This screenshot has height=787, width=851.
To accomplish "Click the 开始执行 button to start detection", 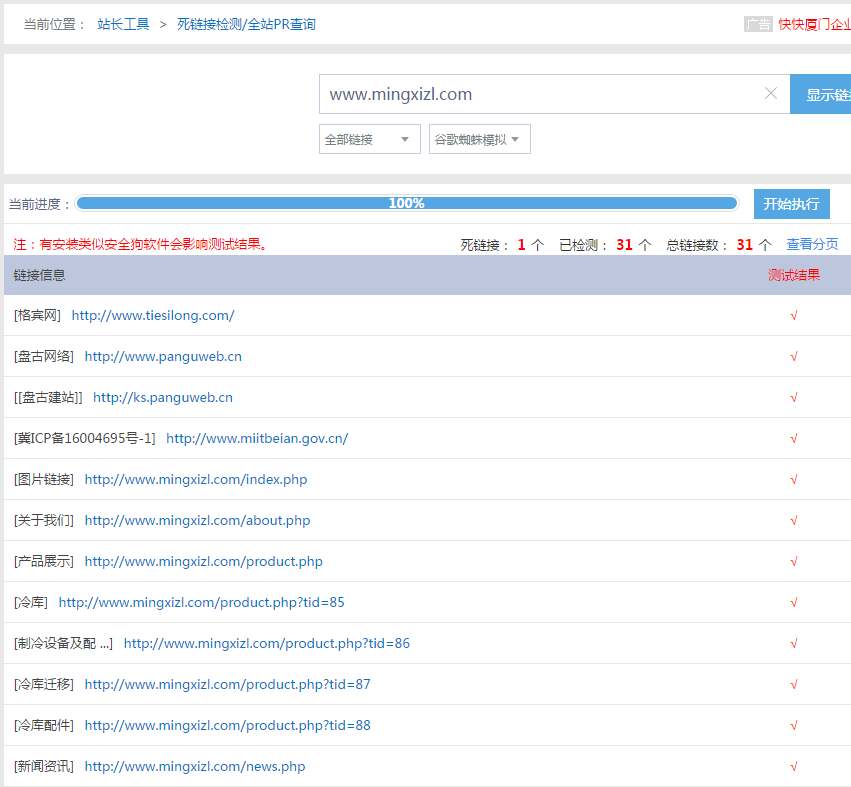I will tap(791, 203).
